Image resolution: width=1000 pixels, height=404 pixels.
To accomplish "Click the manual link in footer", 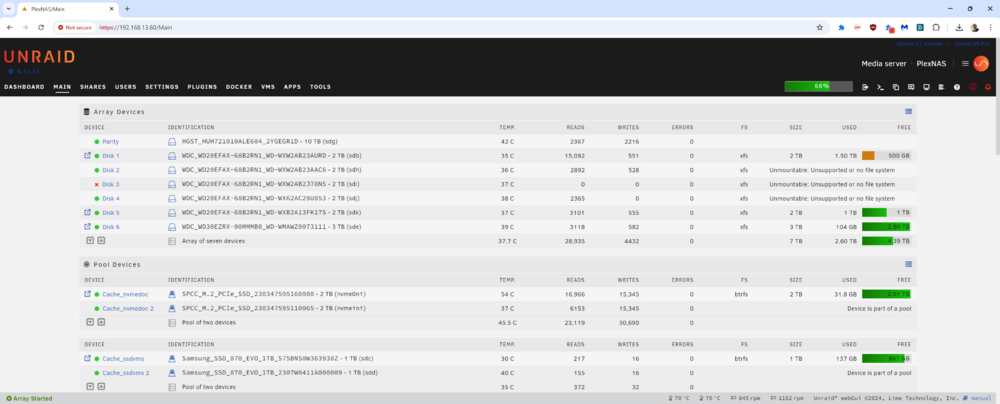I will pos(980,398).
